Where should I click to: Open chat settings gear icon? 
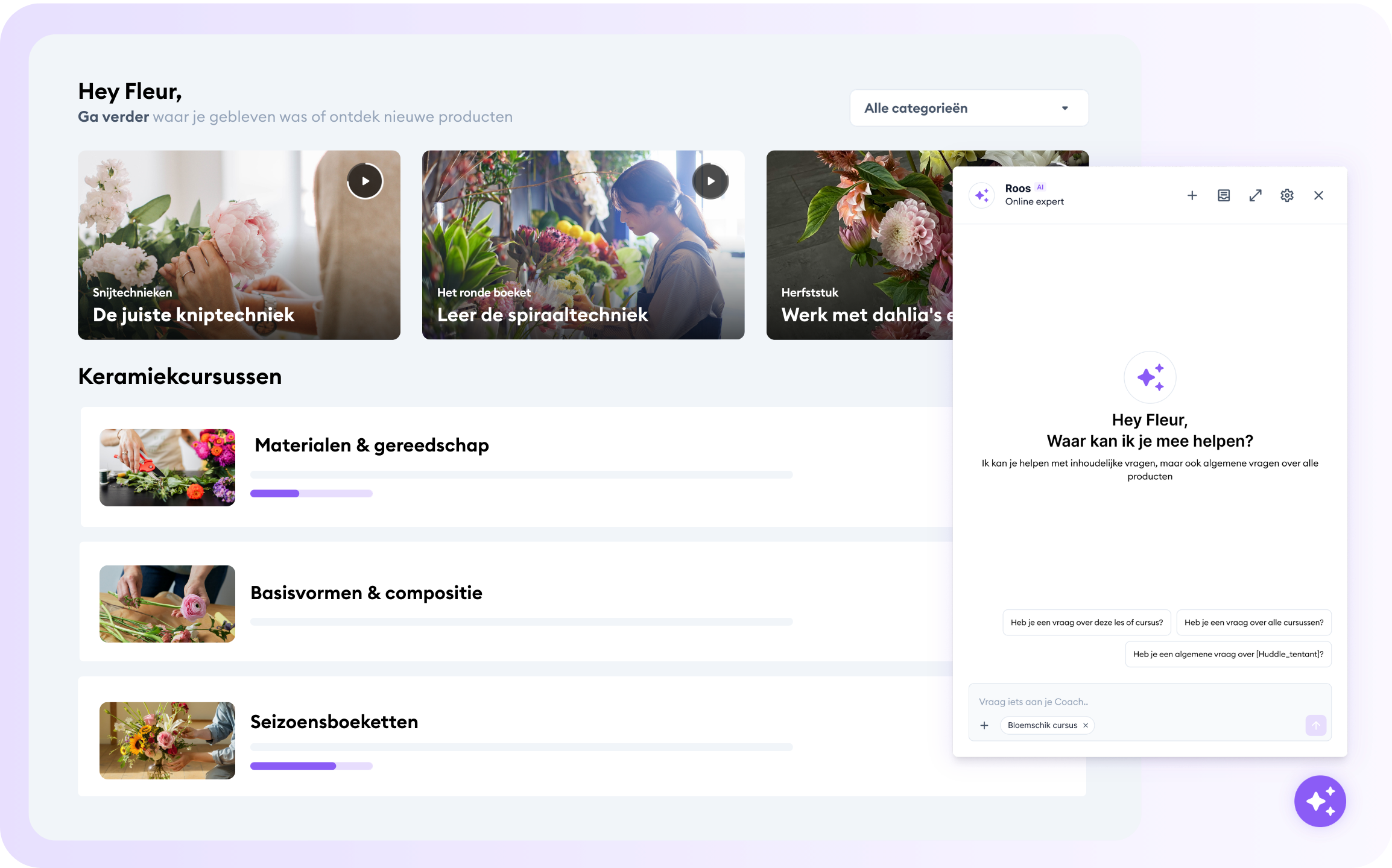[x=1286, y=195]
